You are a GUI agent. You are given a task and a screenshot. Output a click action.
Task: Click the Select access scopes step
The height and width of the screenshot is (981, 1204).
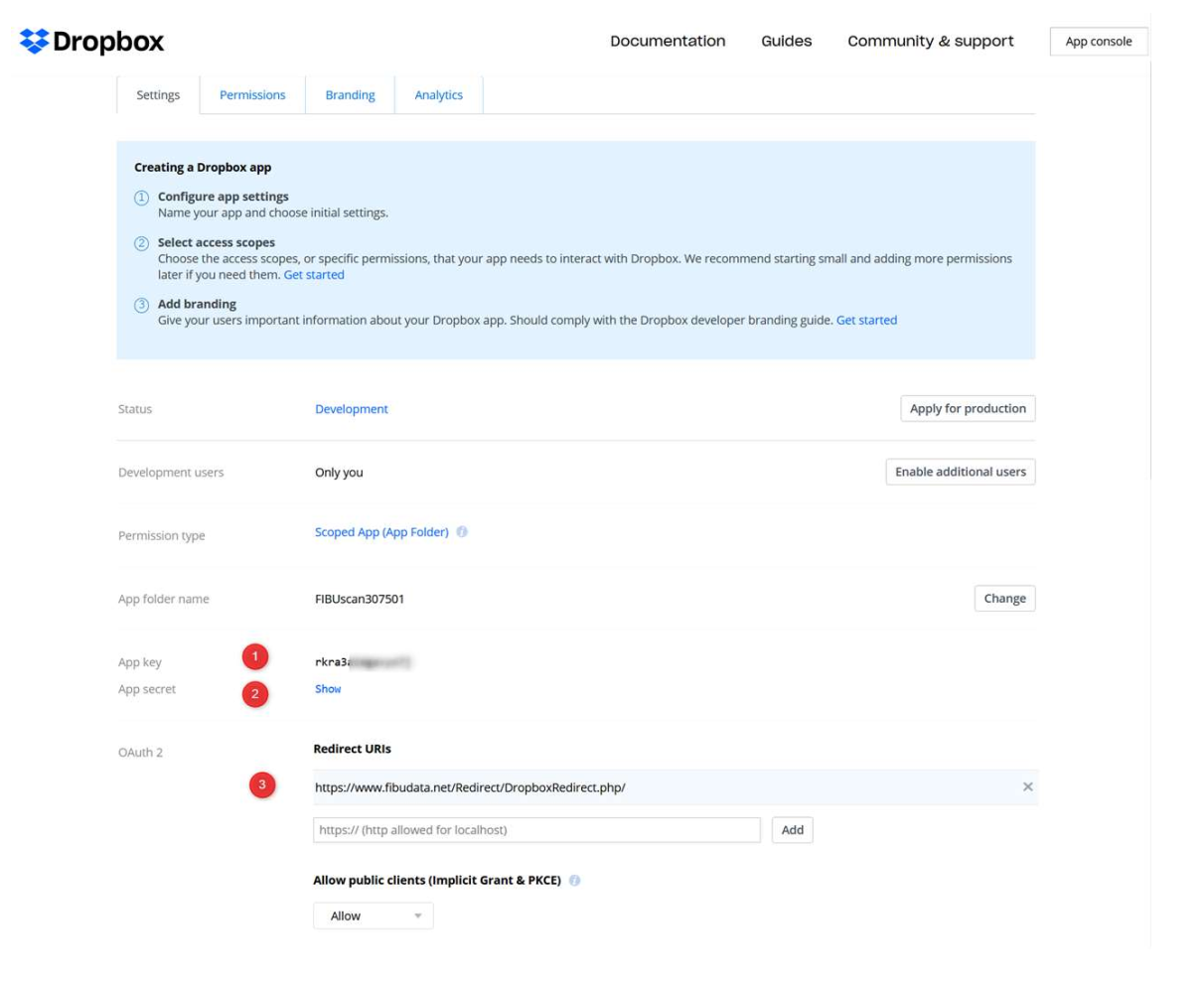tap(217, 242)
